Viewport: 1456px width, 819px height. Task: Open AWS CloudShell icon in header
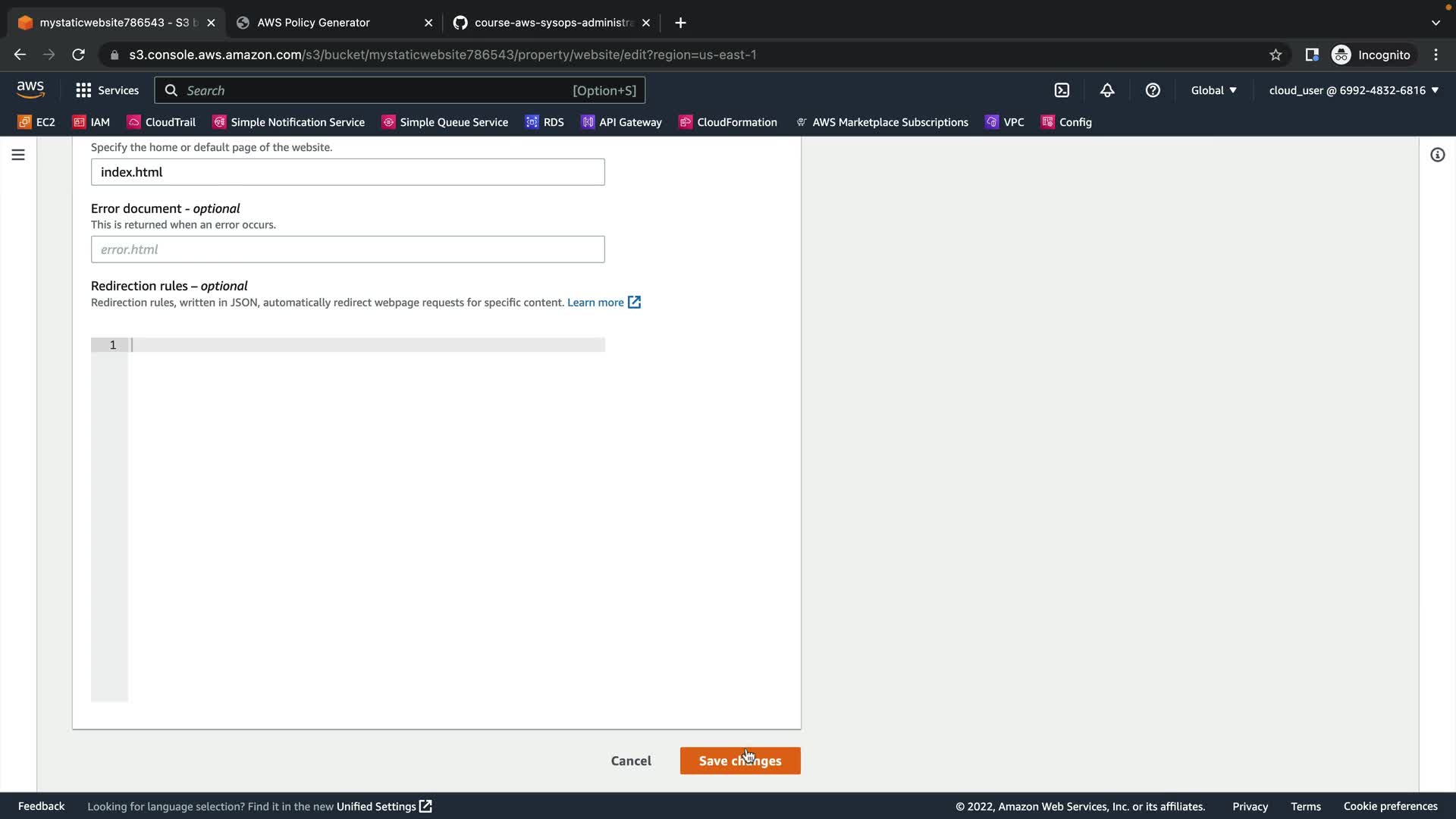1062,90
